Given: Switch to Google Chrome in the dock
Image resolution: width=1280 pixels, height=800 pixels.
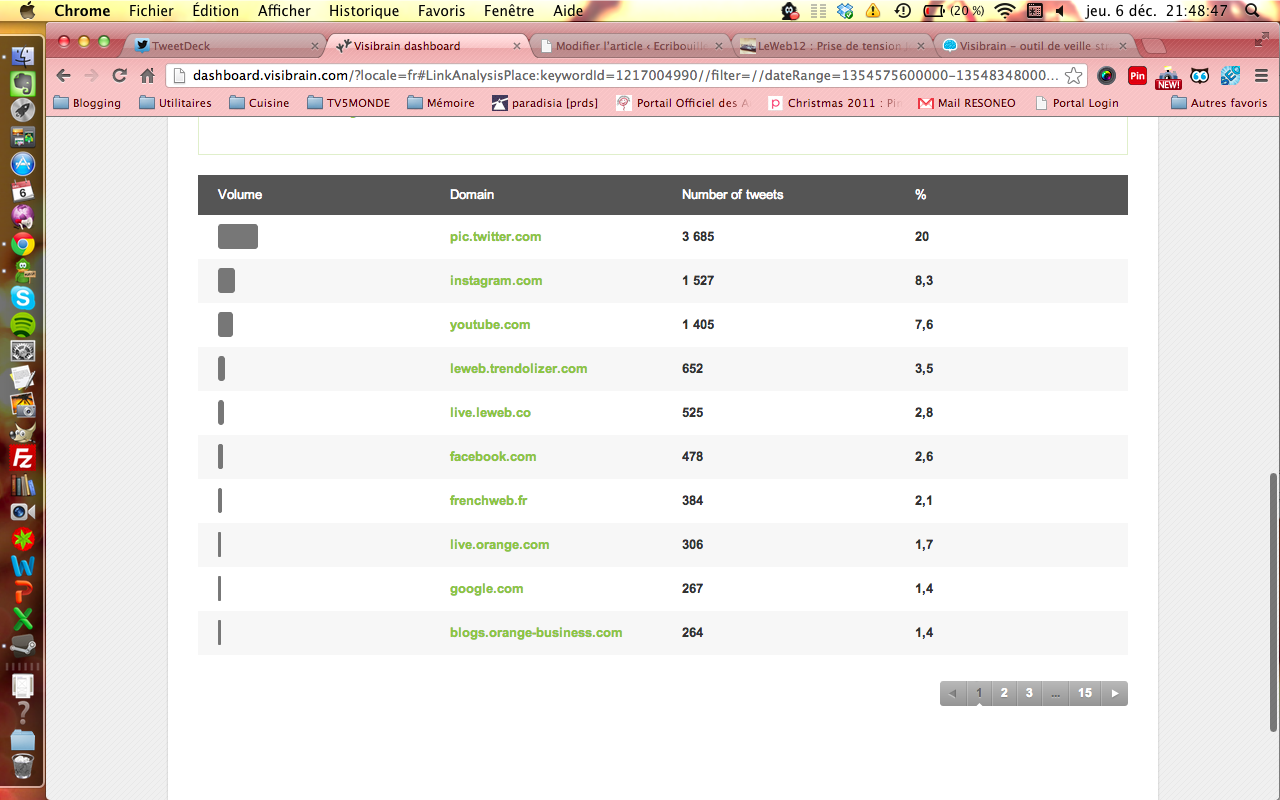Looking at the screenshot, I should tap(22, 244).
